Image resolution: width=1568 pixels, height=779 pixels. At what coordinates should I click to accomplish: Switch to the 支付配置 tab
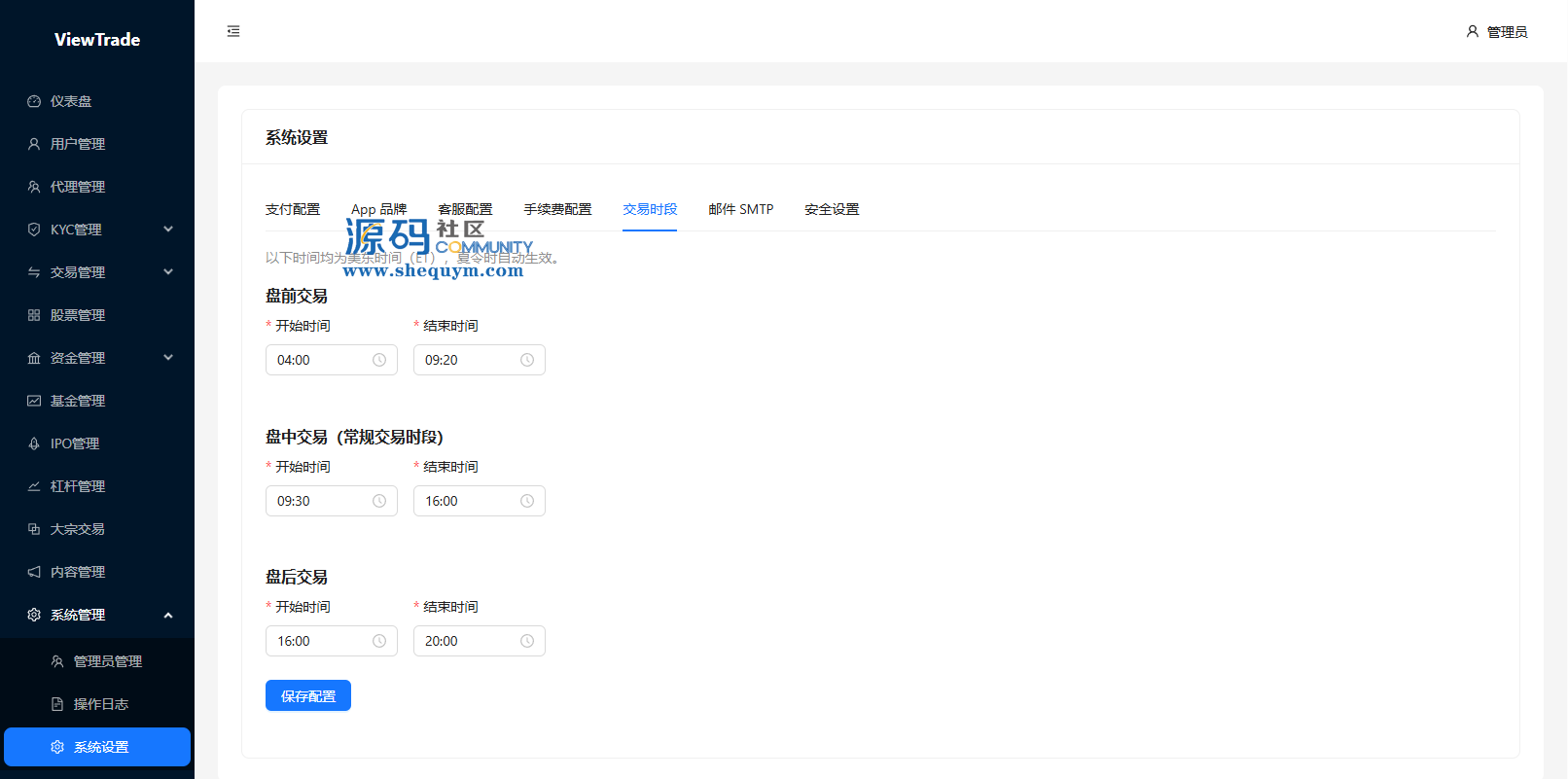(x=293, y=209)
